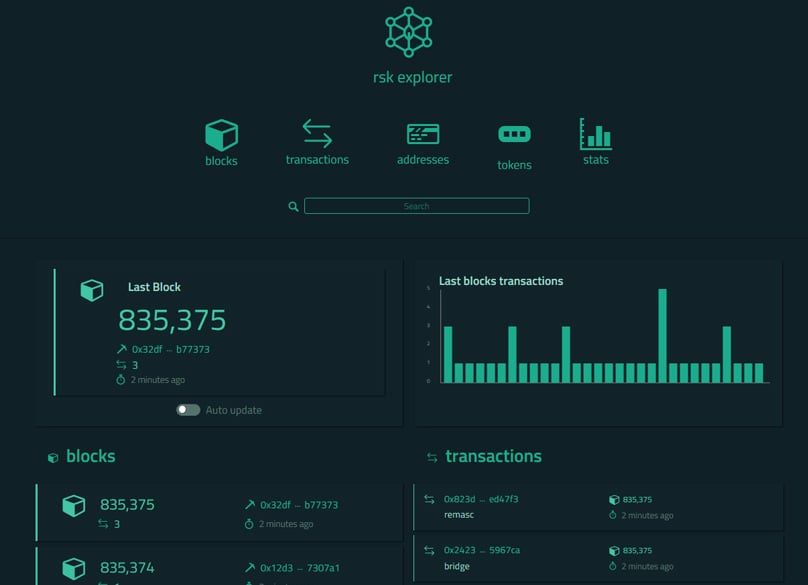Click the 'rsk explorer' title text
Viewport: 808px width, 585px height.
click(x=413, y=77)
